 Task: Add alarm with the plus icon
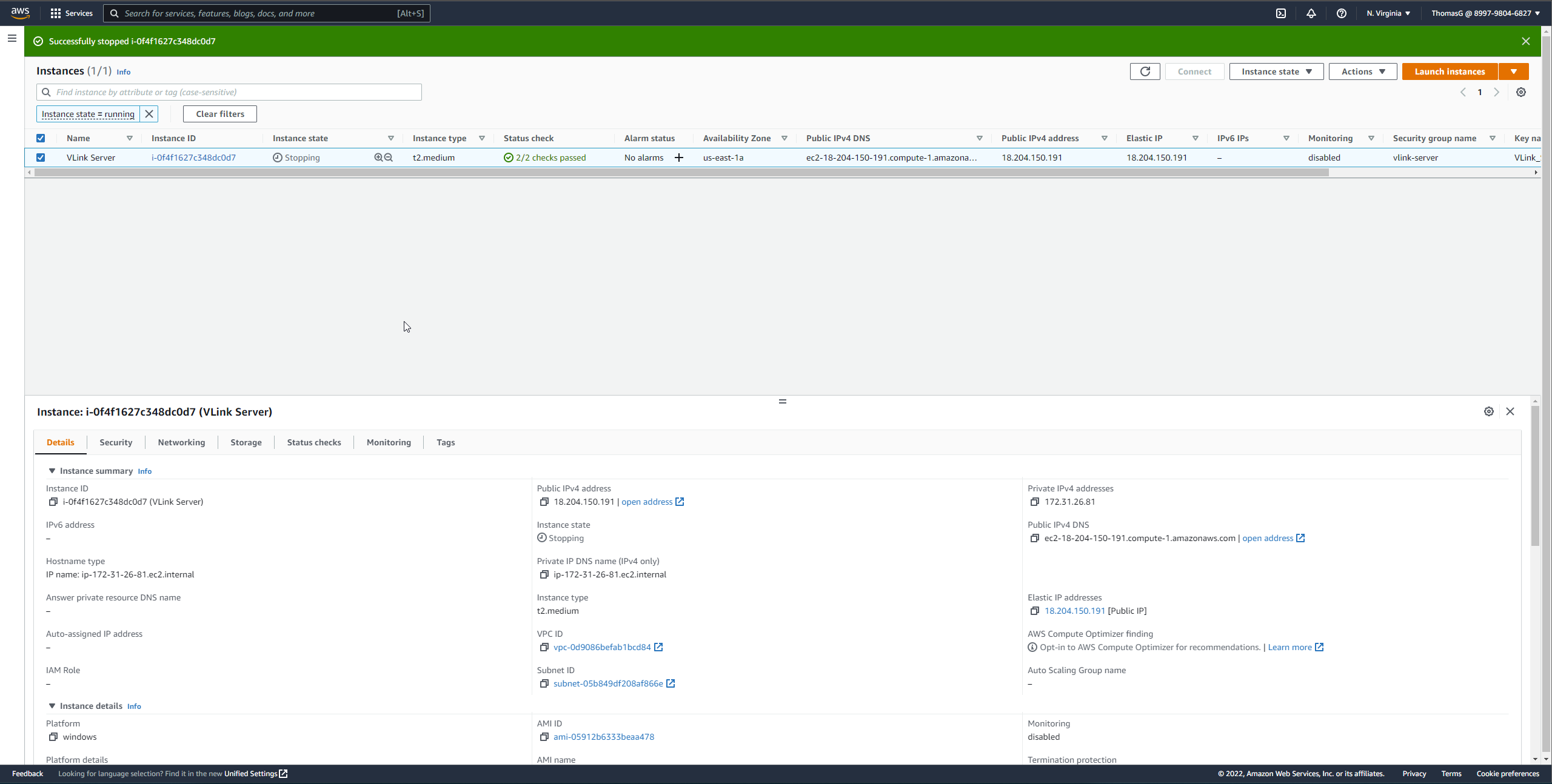click(x=679, y=158)
